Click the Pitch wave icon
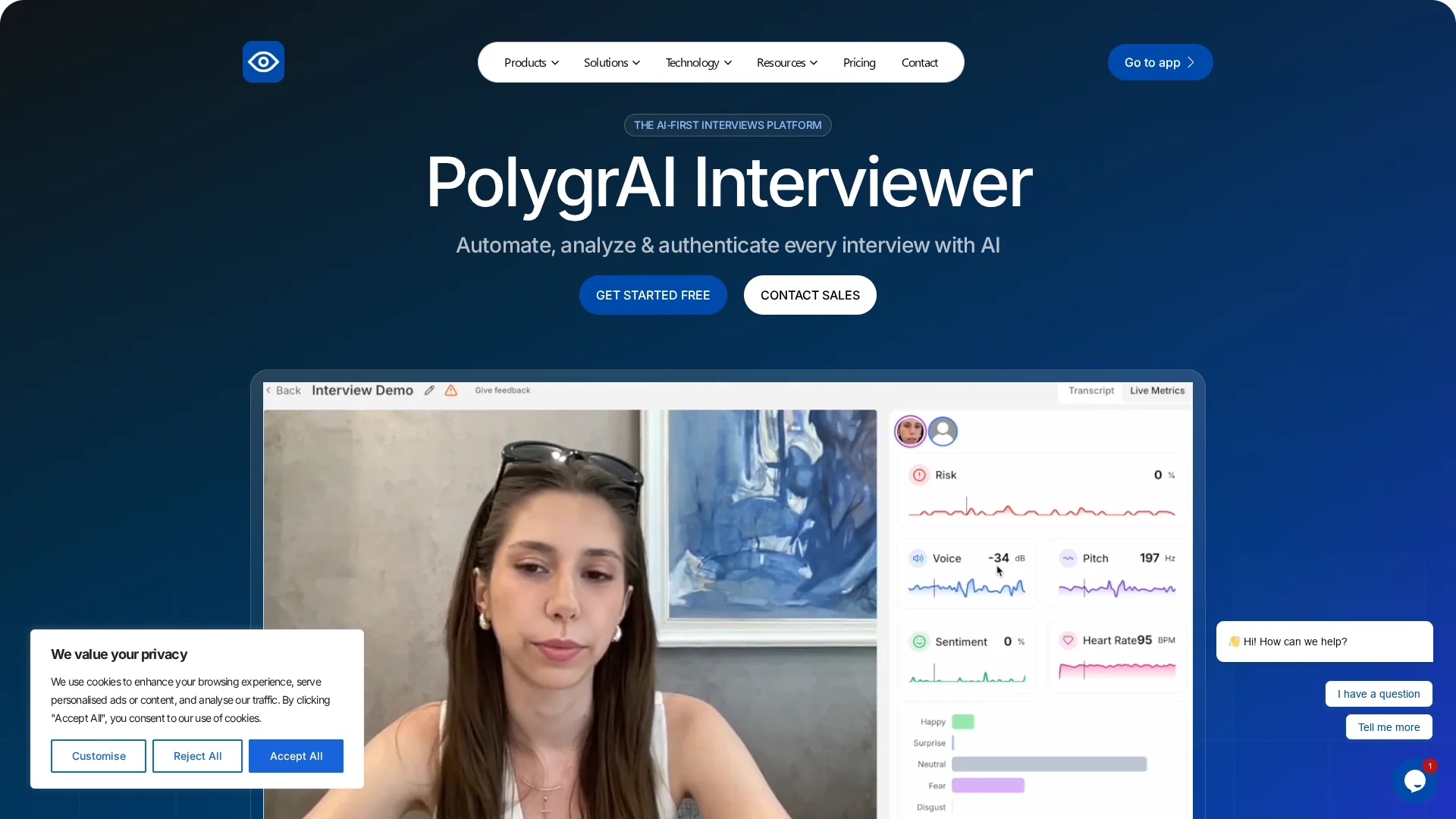This screenshot has width=1456, height=819. pos(1068,558)
